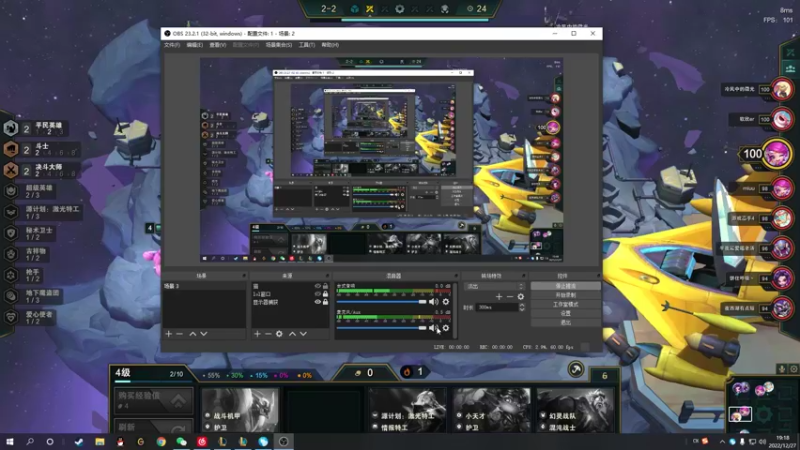Toggle lock on 1v1窗口 source
The height and width of the screenshot is (450, 800).
[326, 294]
